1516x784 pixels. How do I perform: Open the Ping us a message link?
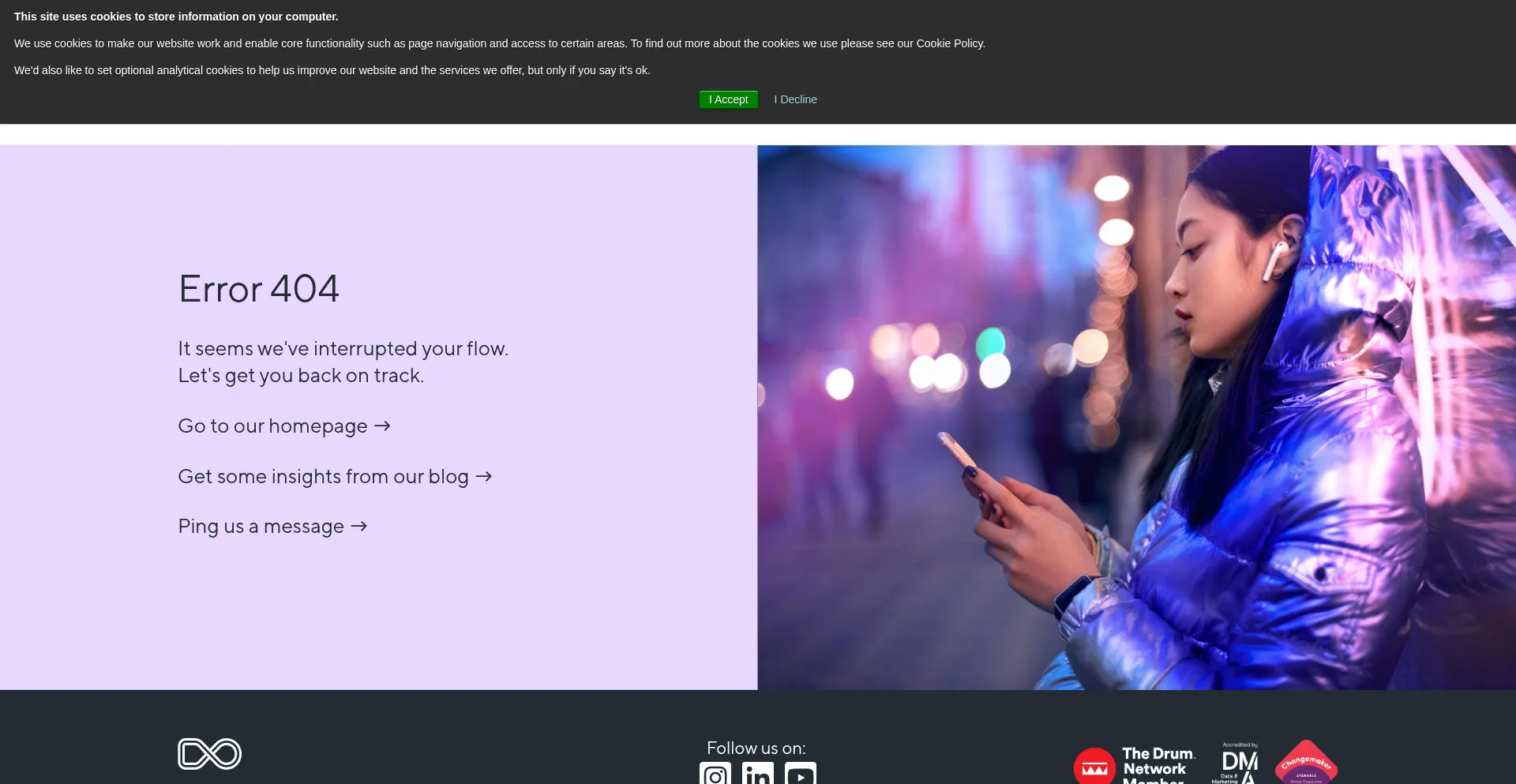[x=272, y=527]
